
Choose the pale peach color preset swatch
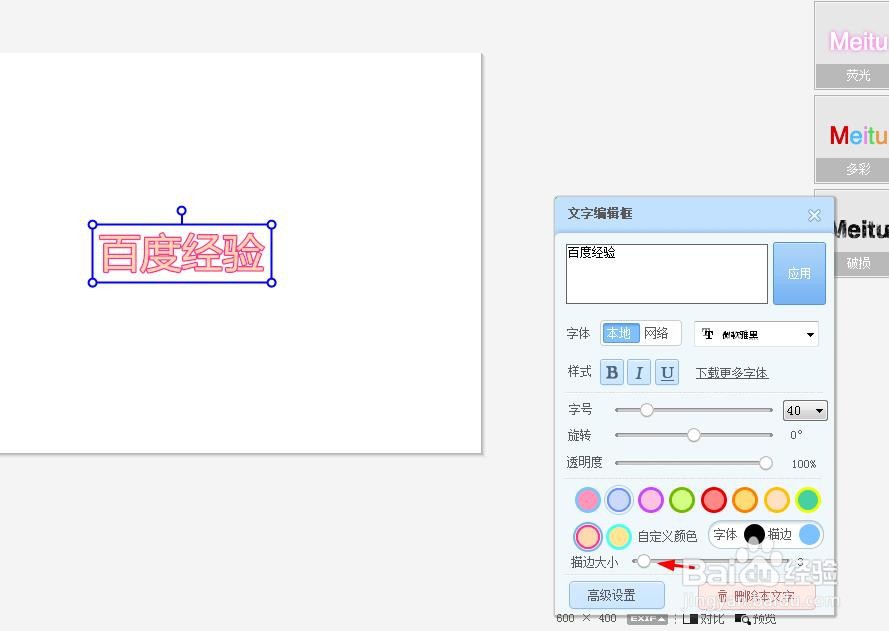click(x=776, y=499)
